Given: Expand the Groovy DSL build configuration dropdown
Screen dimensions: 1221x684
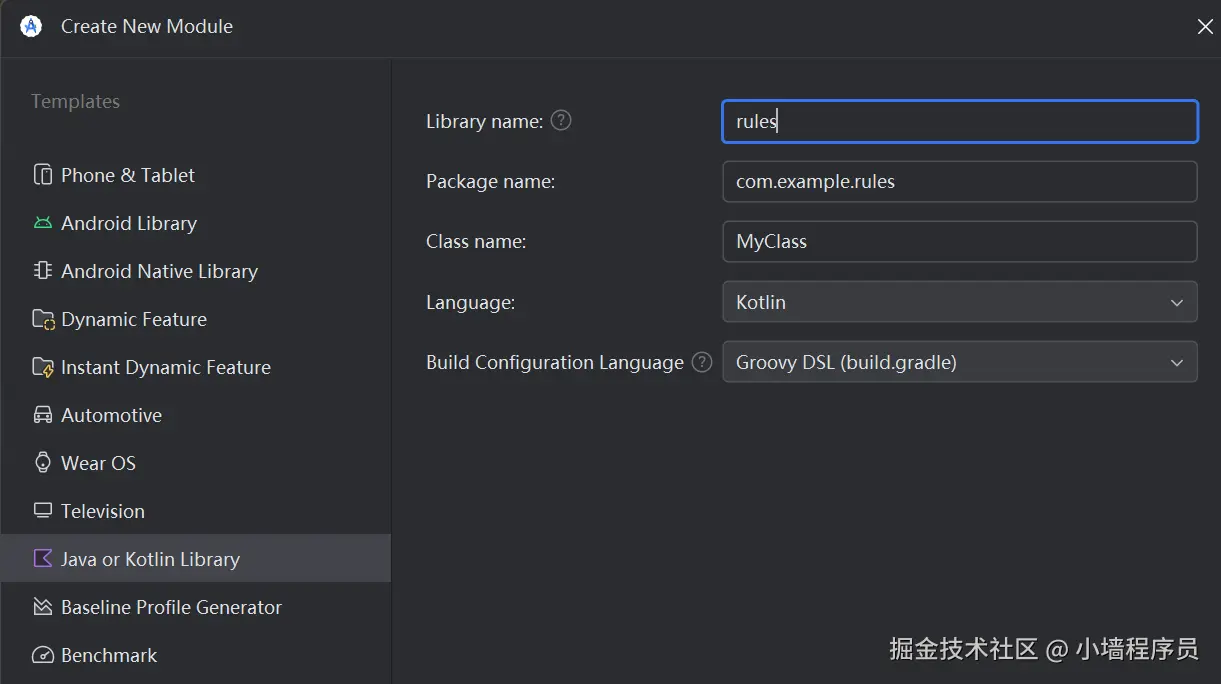Looking at the screenshot, I should pyautogui.click(x=959, y=362).
